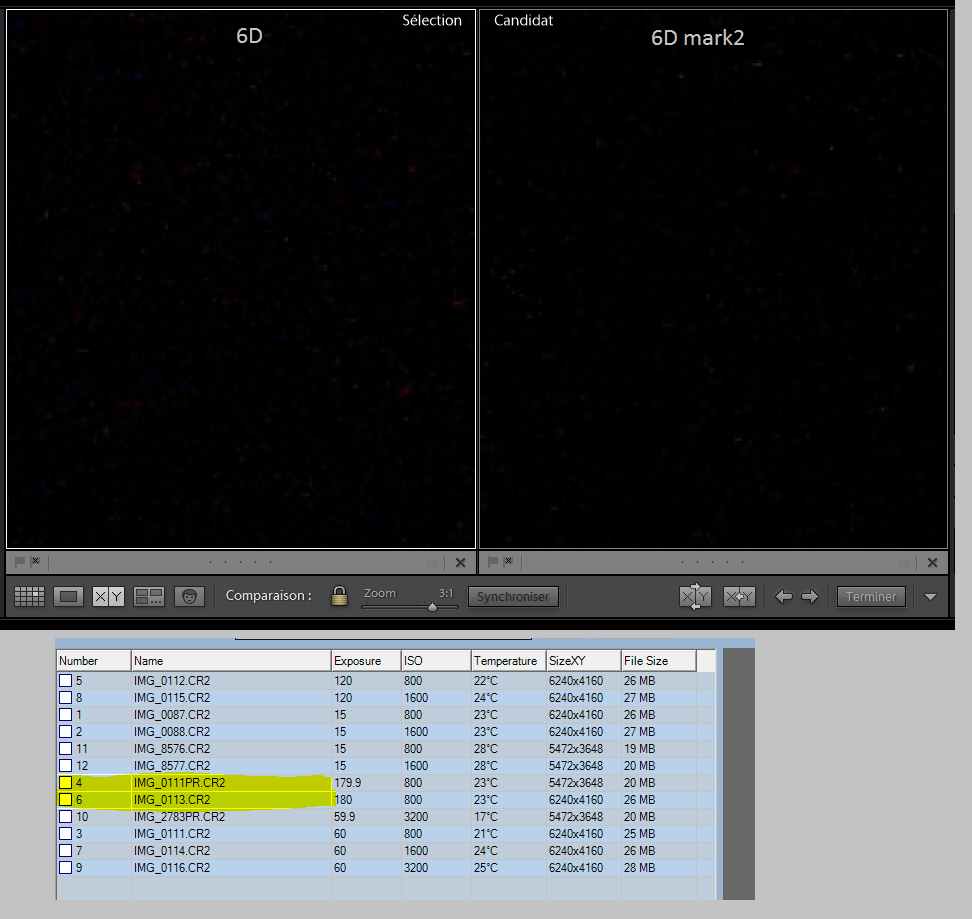Click the Comparaison label in toolbar
Image resolution: width=972 pixels, height=919 pixels.
(268, 596)
